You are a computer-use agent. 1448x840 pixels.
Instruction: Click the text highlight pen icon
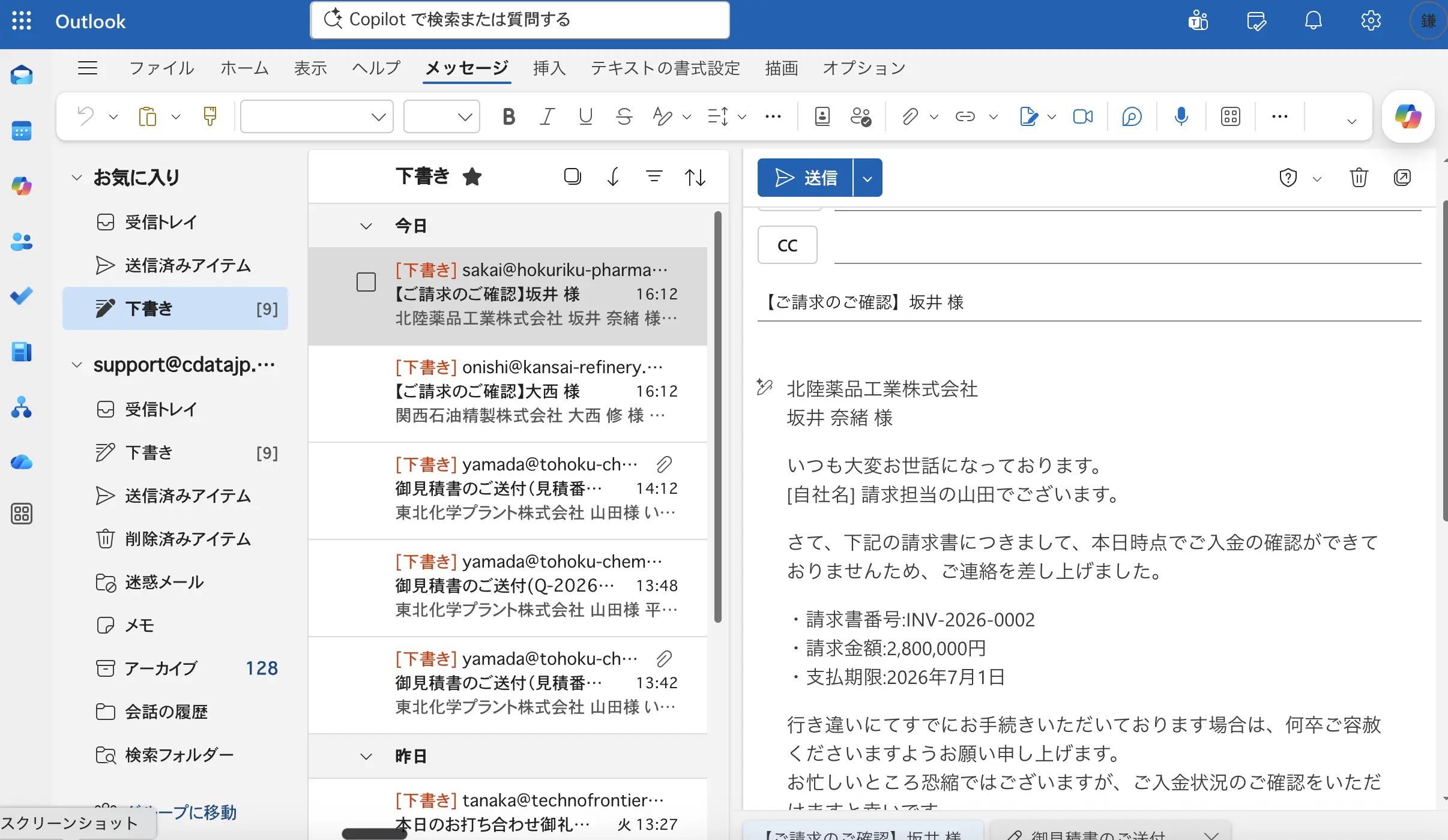pyautogui.click(x=662, y=116)
